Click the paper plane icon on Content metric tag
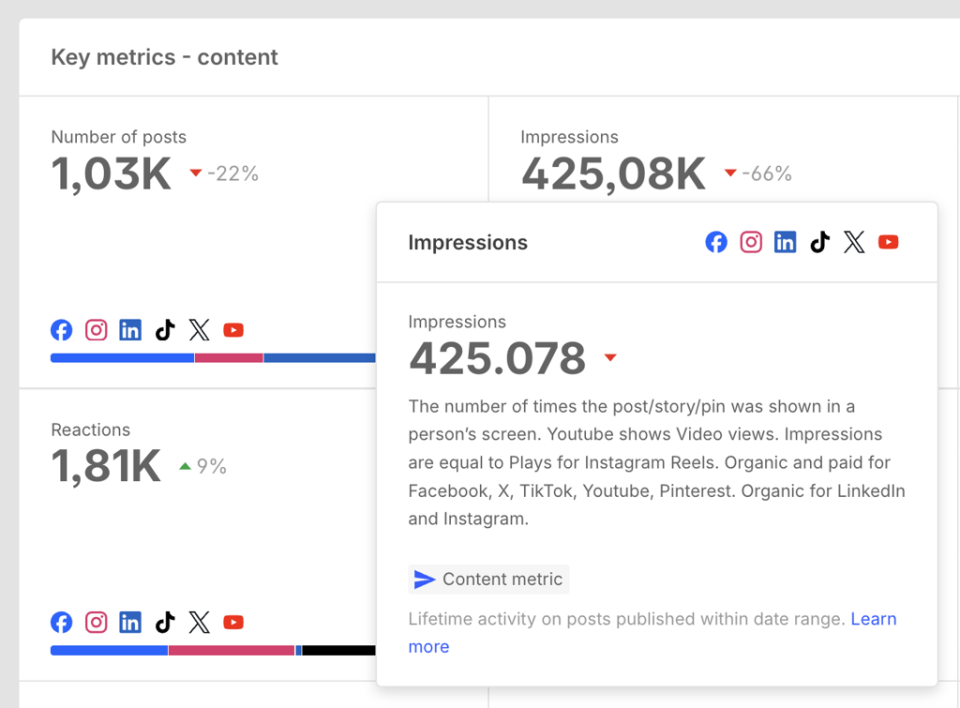 tap(424, 579)
